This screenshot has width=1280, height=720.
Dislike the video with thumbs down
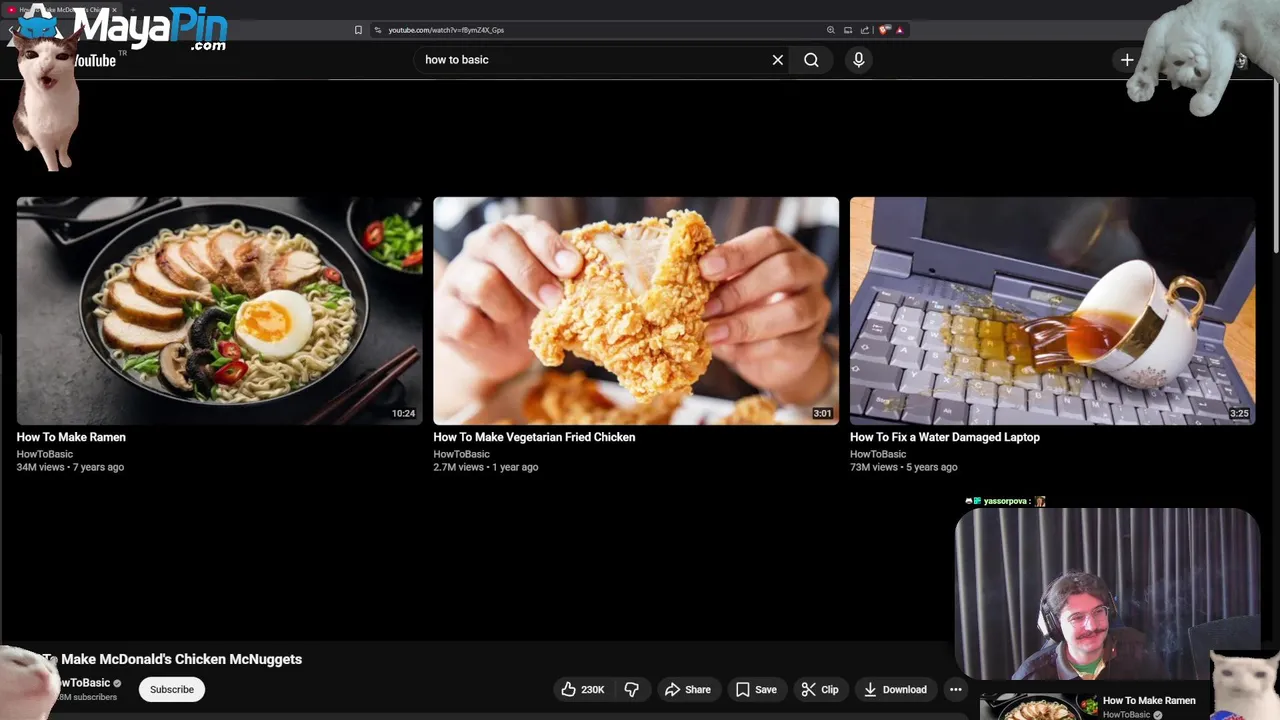pos(632,689)
